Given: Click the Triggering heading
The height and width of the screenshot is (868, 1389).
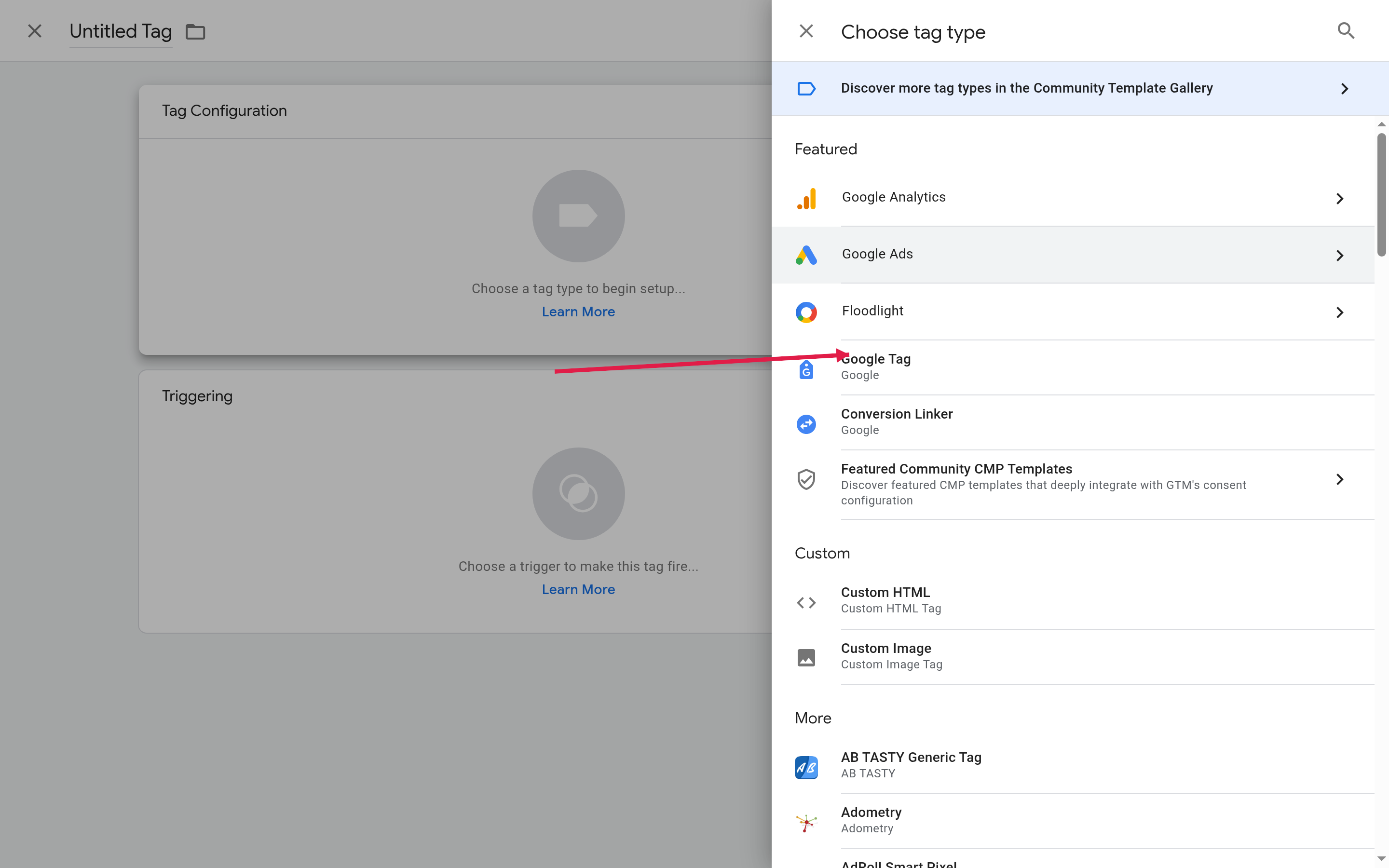Looking at the screenshot, I should tap(197, 396).
